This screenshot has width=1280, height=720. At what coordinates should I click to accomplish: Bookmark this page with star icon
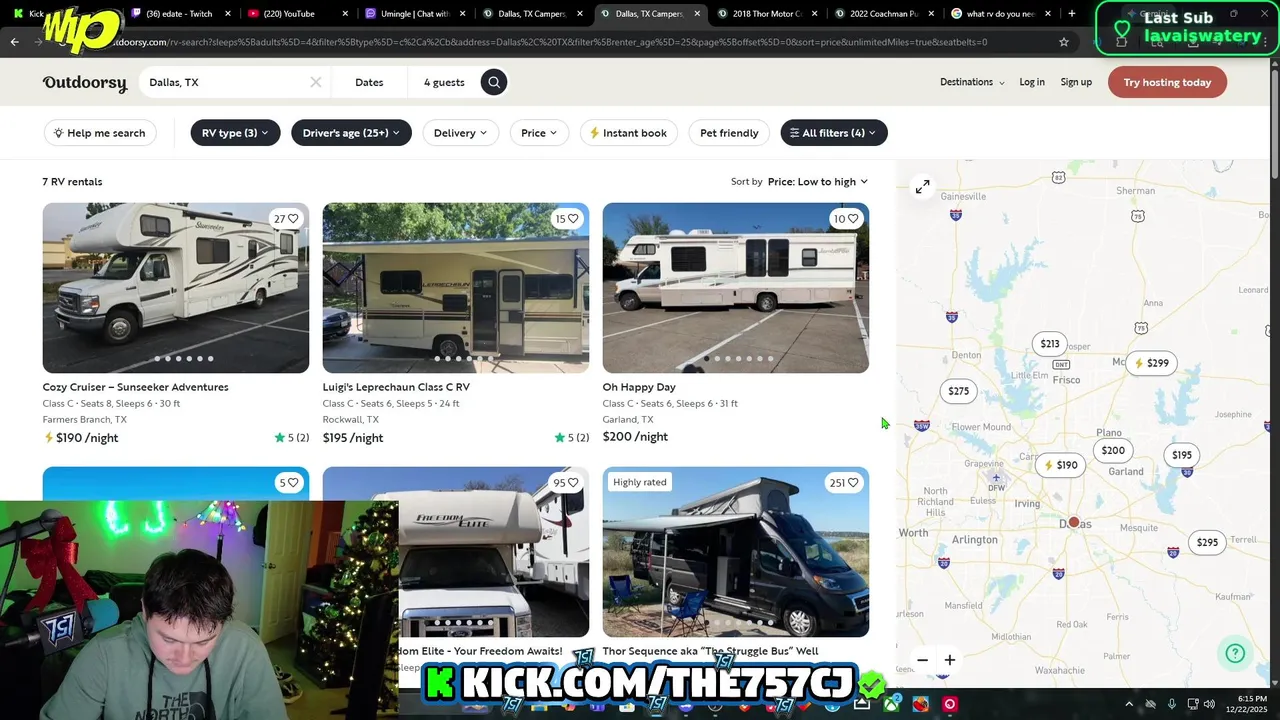pos(1064,42)
